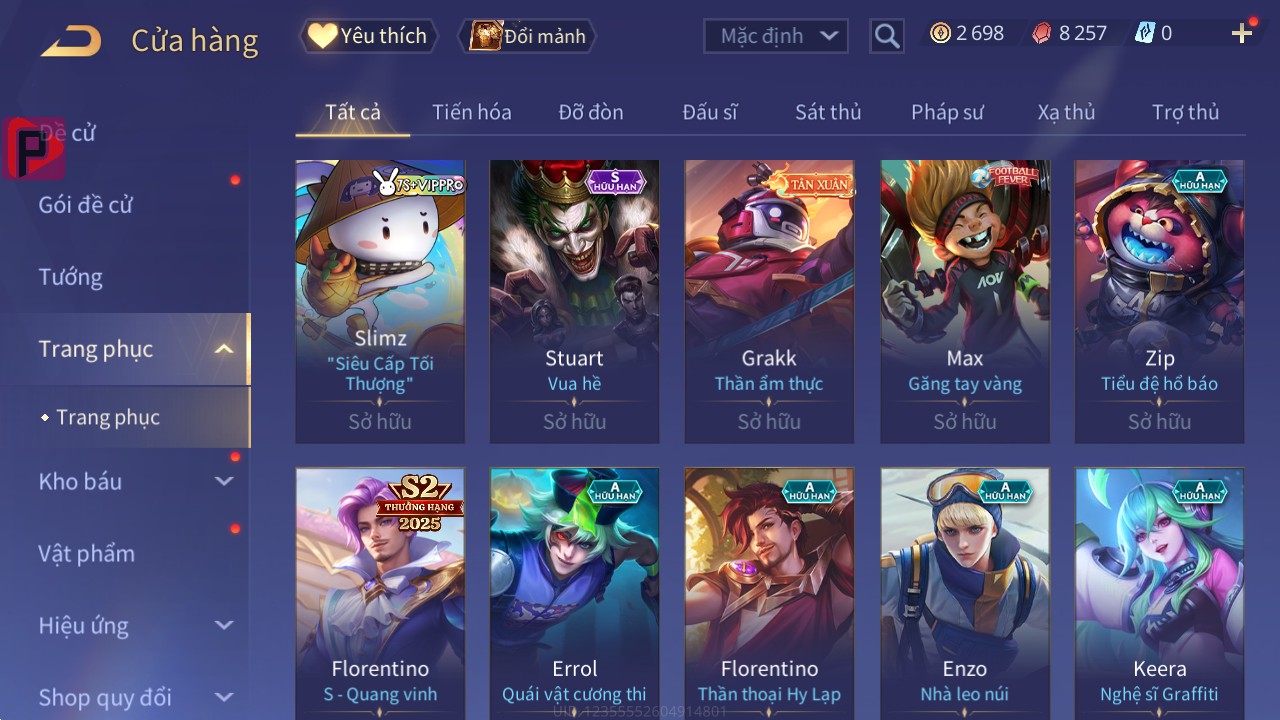Expand the Hiệu ứng sidebar section

[x=225, y=625]
